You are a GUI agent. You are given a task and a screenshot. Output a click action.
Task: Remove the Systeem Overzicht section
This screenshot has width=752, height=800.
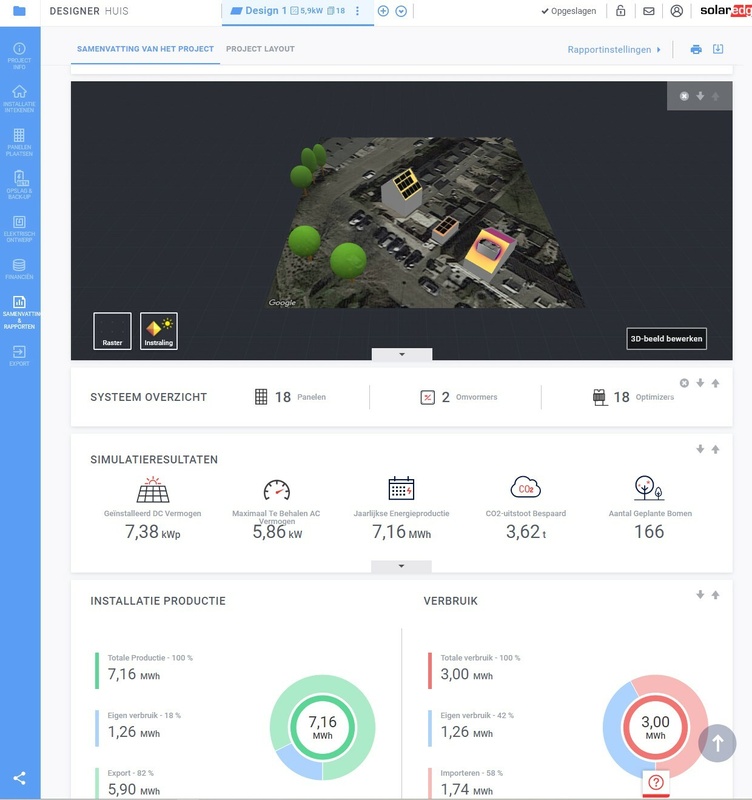[x=684, y=383]
